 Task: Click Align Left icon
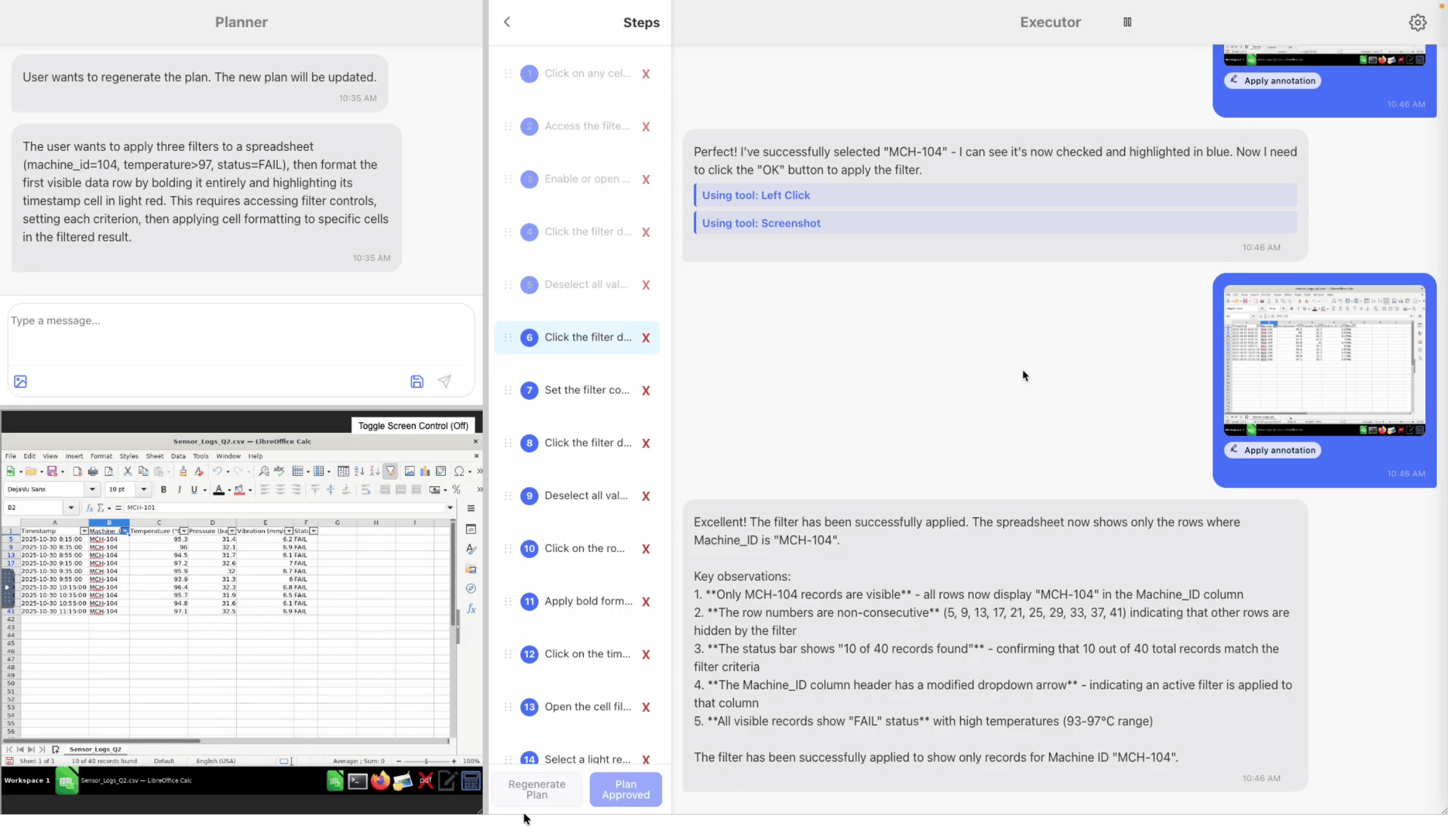pos(265,490)
